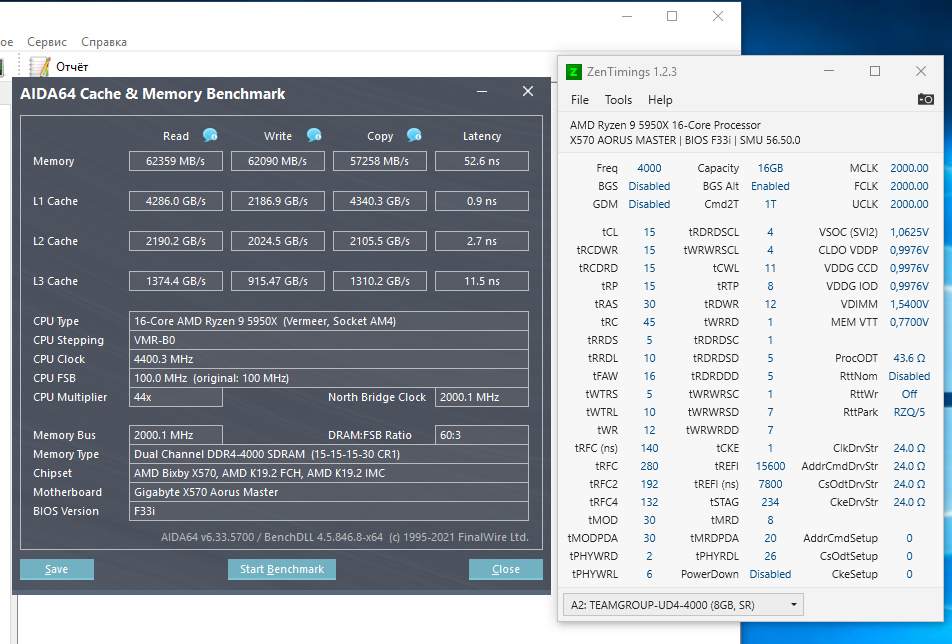The image size is (952, 644).
Task: Click the RttNom Disabled value
Action: click(x=909, y=376)
